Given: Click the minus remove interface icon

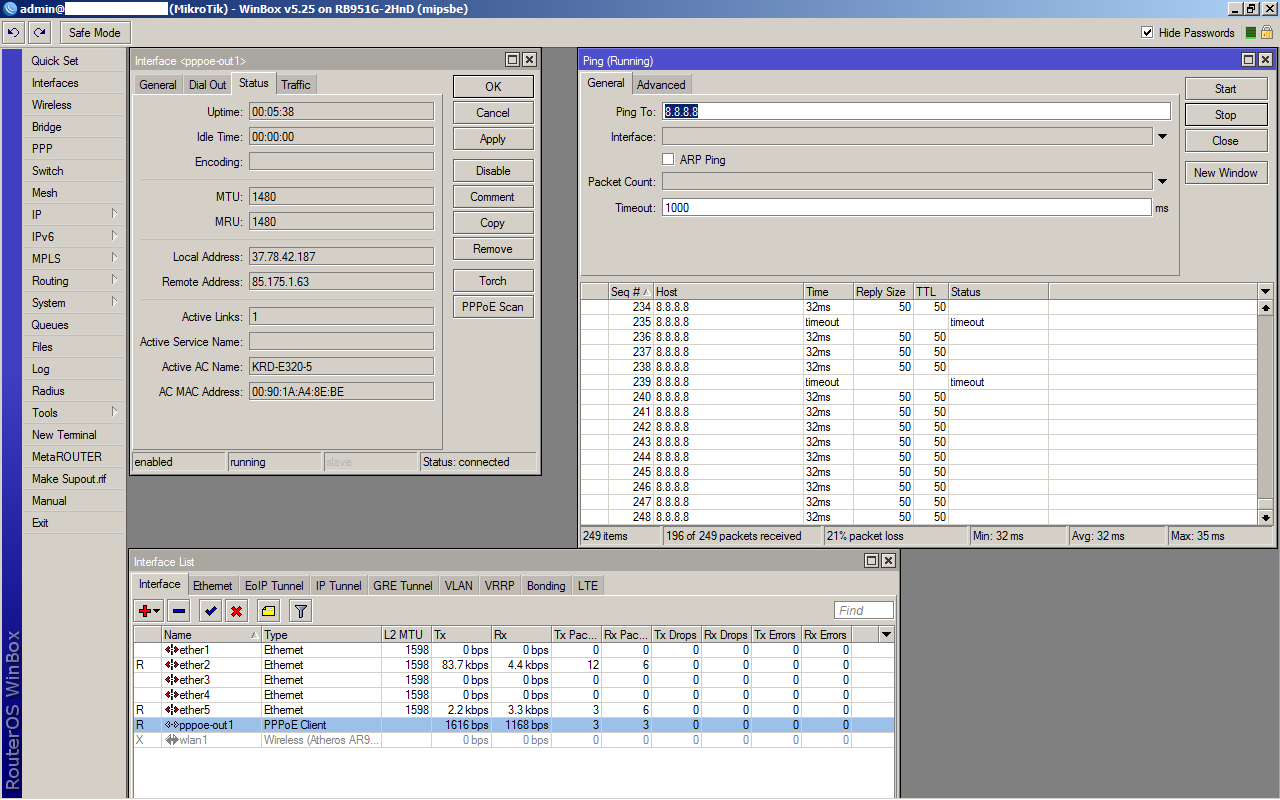Looking at the screenshot, I should click(179, 610).
